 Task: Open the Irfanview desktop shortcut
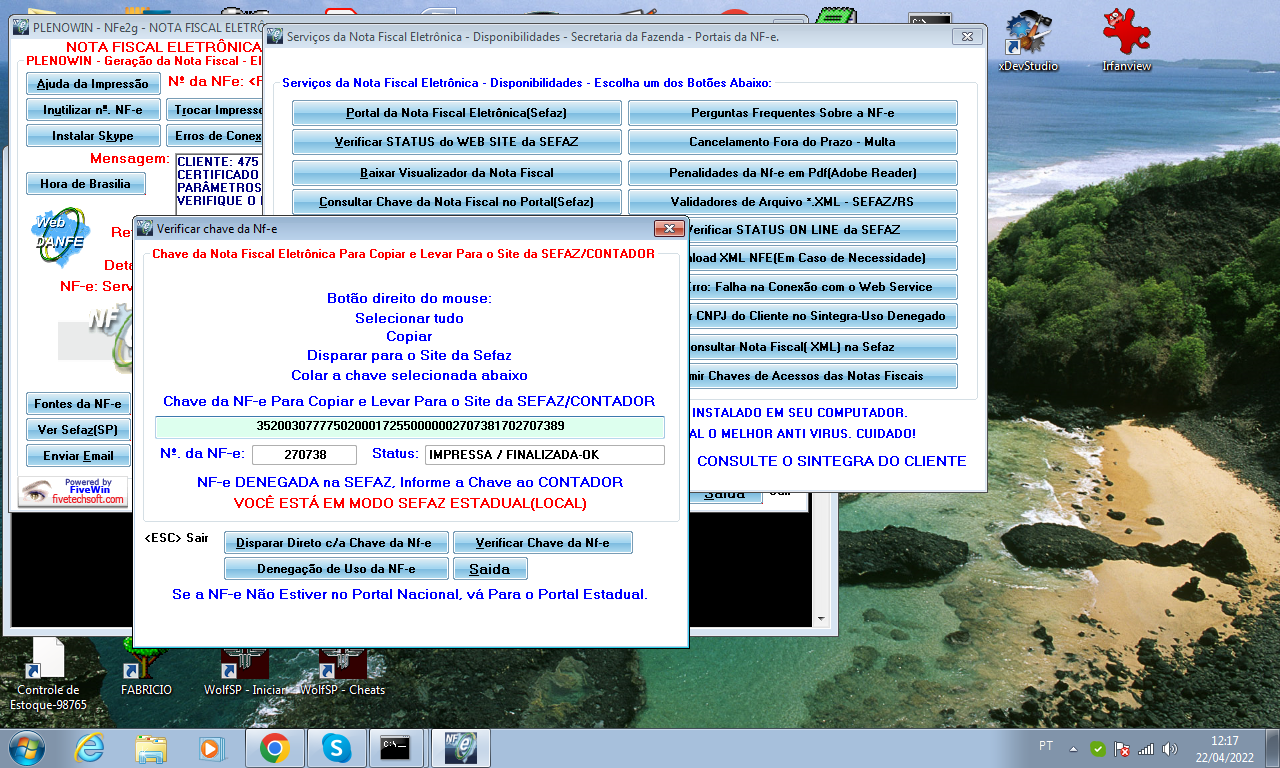pyautogui.click(x=1126, y=42)
